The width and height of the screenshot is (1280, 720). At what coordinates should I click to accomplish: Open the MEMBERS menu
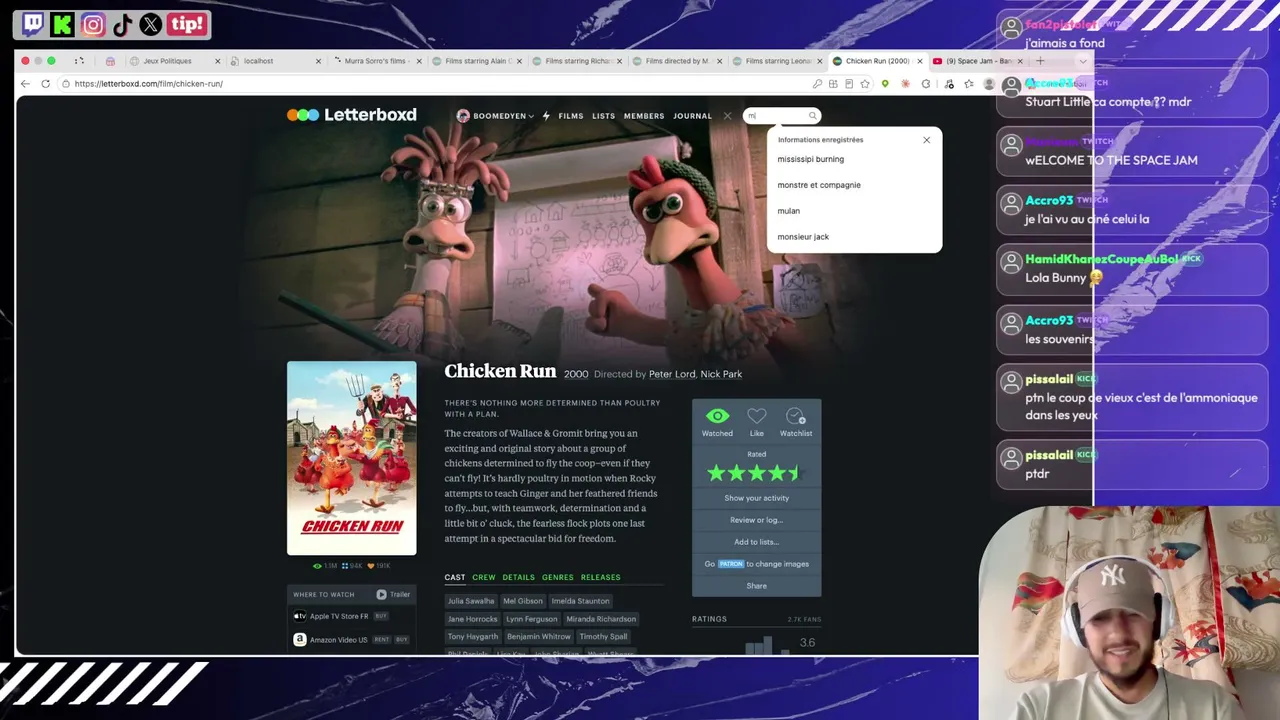[x=644, y=116]
